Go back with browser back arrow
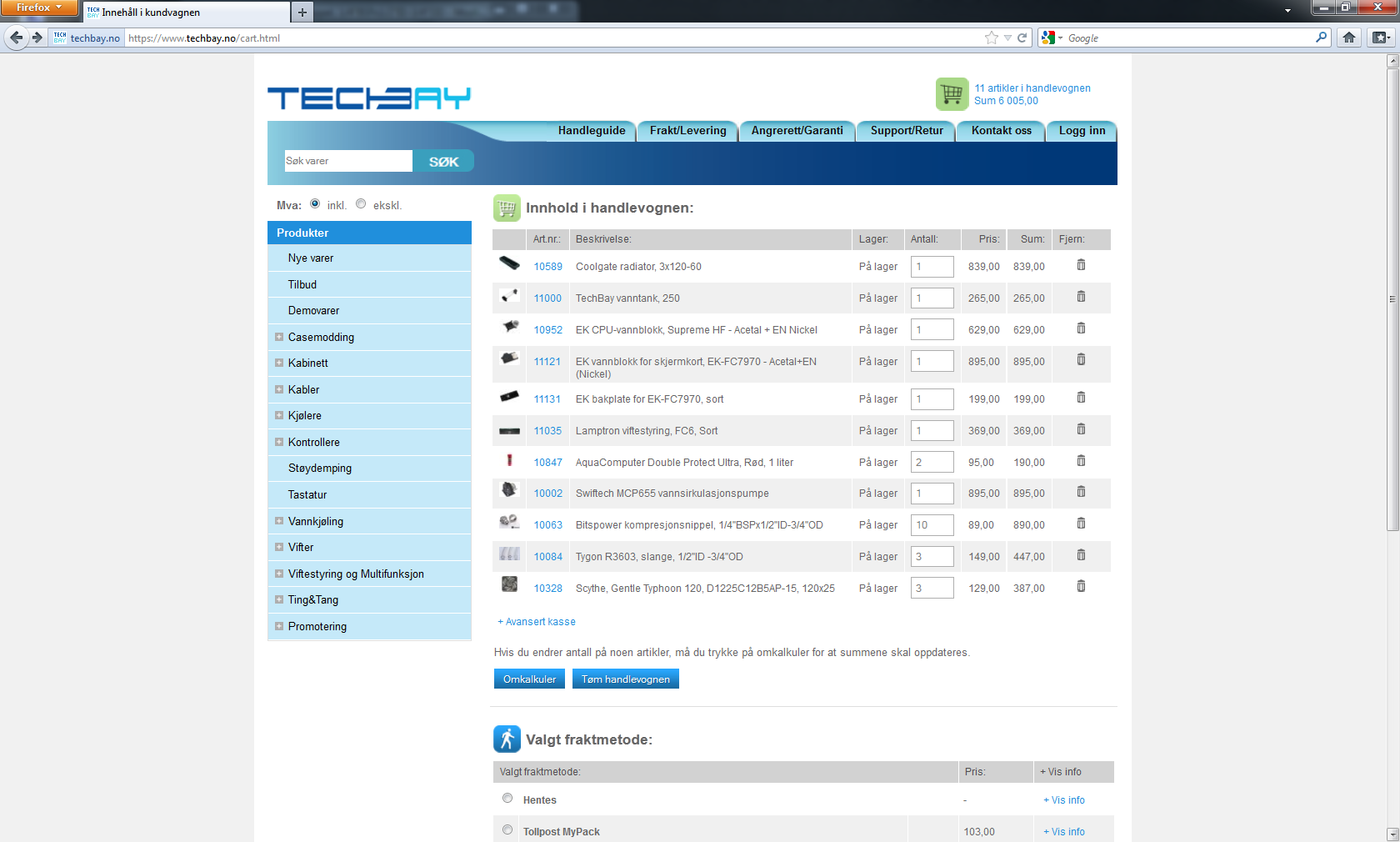This screenshot has height=842, width=1400. 17,38
